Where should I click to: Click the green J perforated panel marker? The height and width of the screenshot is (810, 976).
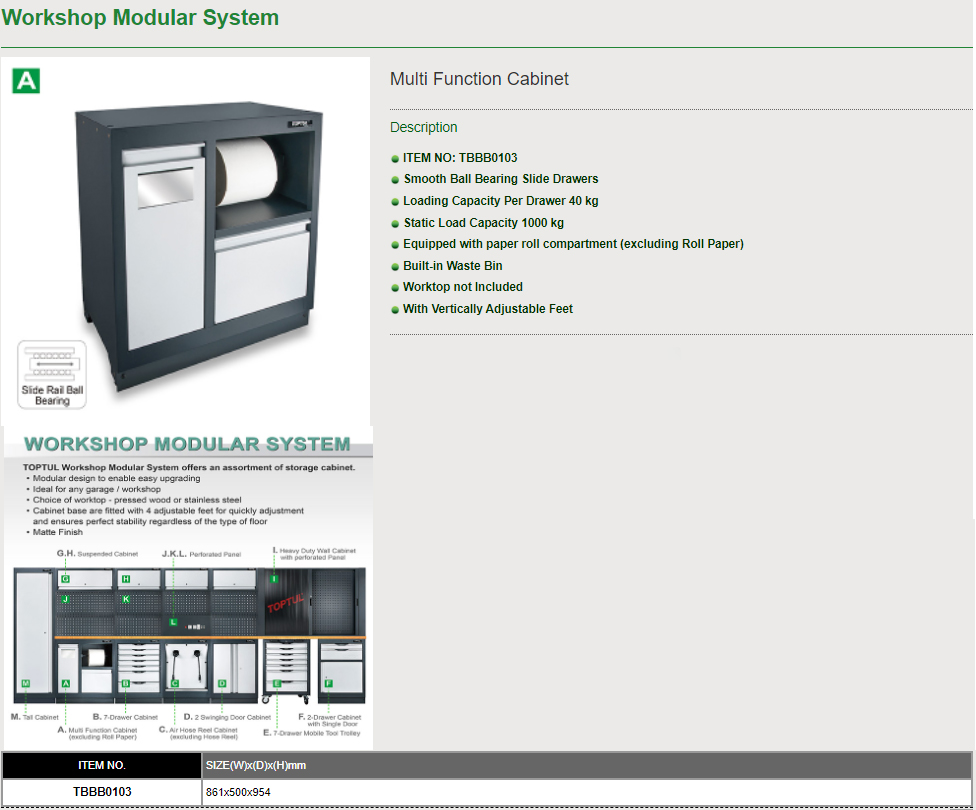(x=65, y=599)
